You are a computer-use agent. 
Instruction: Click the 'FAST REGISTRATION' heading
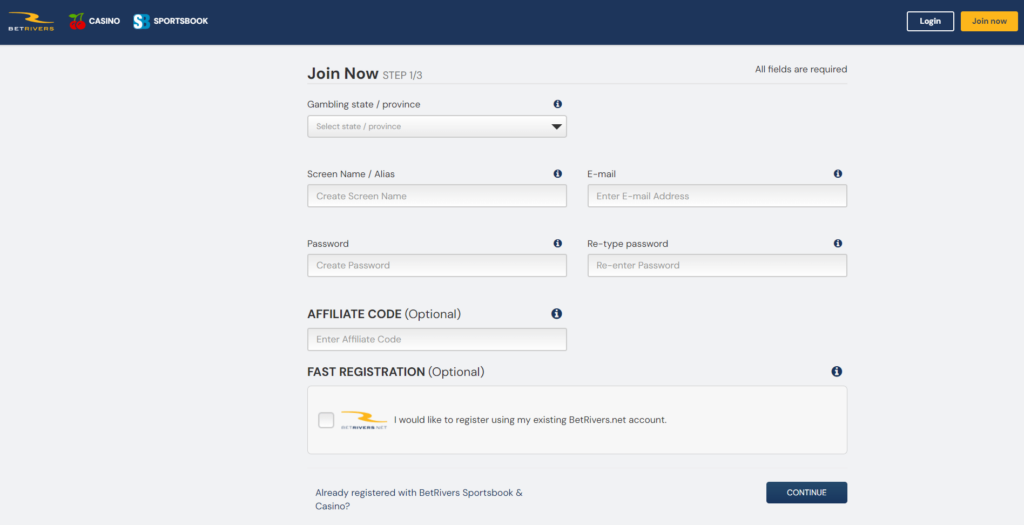click(366, 372)
